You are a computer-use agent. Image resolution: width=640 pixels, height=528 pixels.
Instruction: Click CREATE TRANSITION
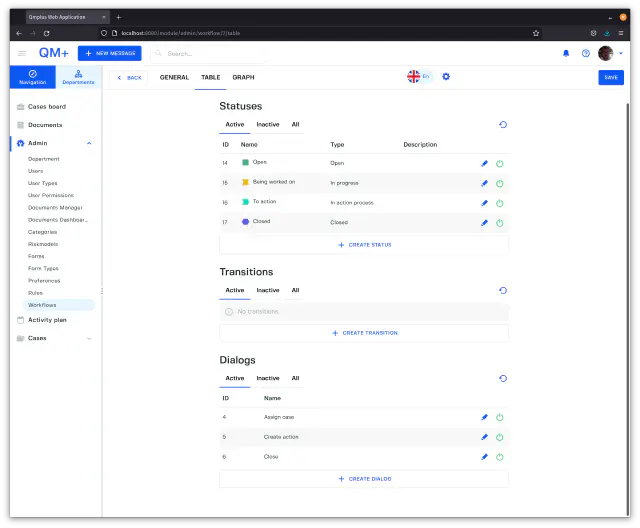pos(364,333)
